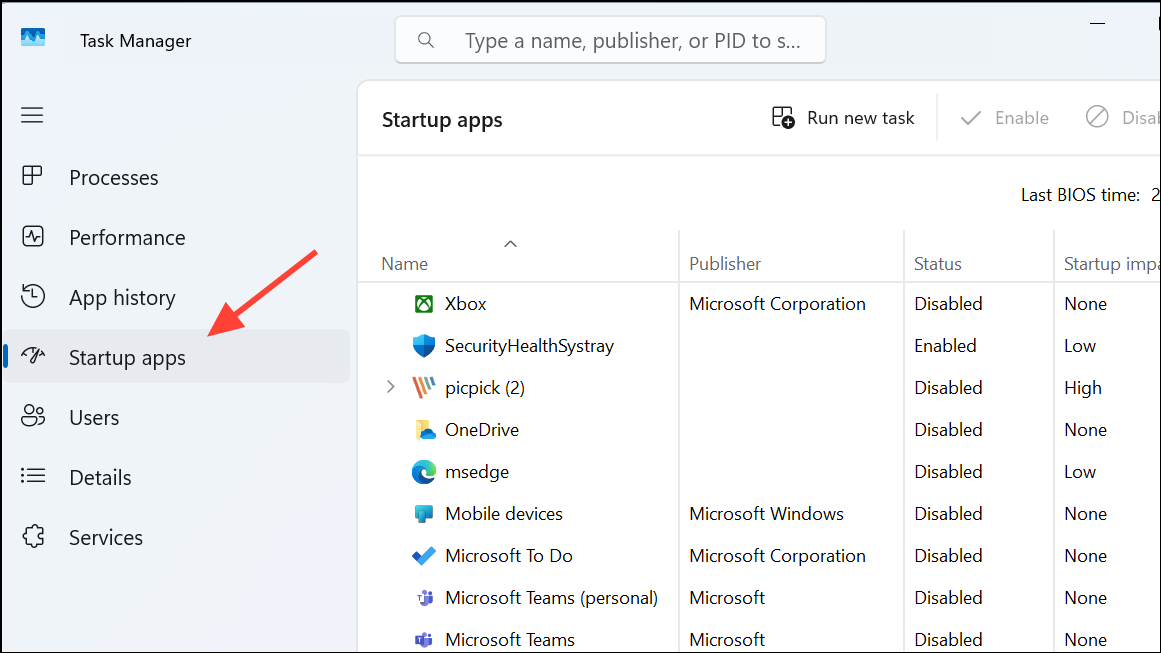Open the Details page
The height and width of the screenshot is (653, 1161).
point(176,477)
